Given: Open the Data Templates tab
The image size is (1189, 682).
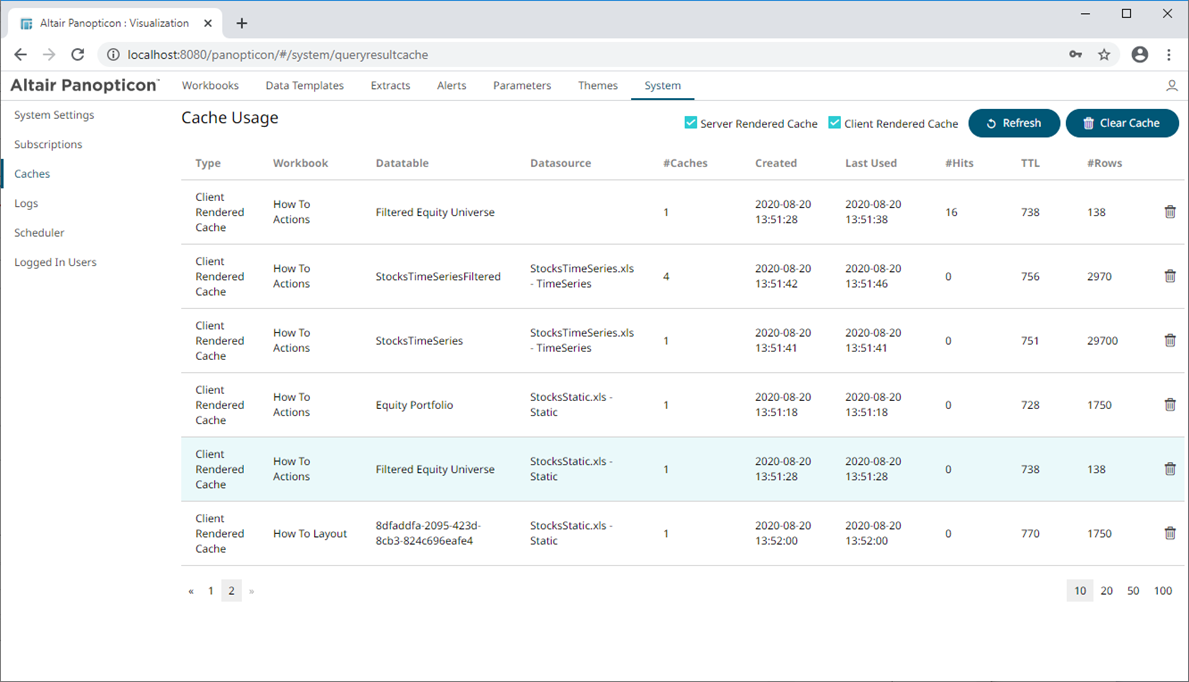Looking at the screenshot, I should pyautogui.click(x=304, y=86).
